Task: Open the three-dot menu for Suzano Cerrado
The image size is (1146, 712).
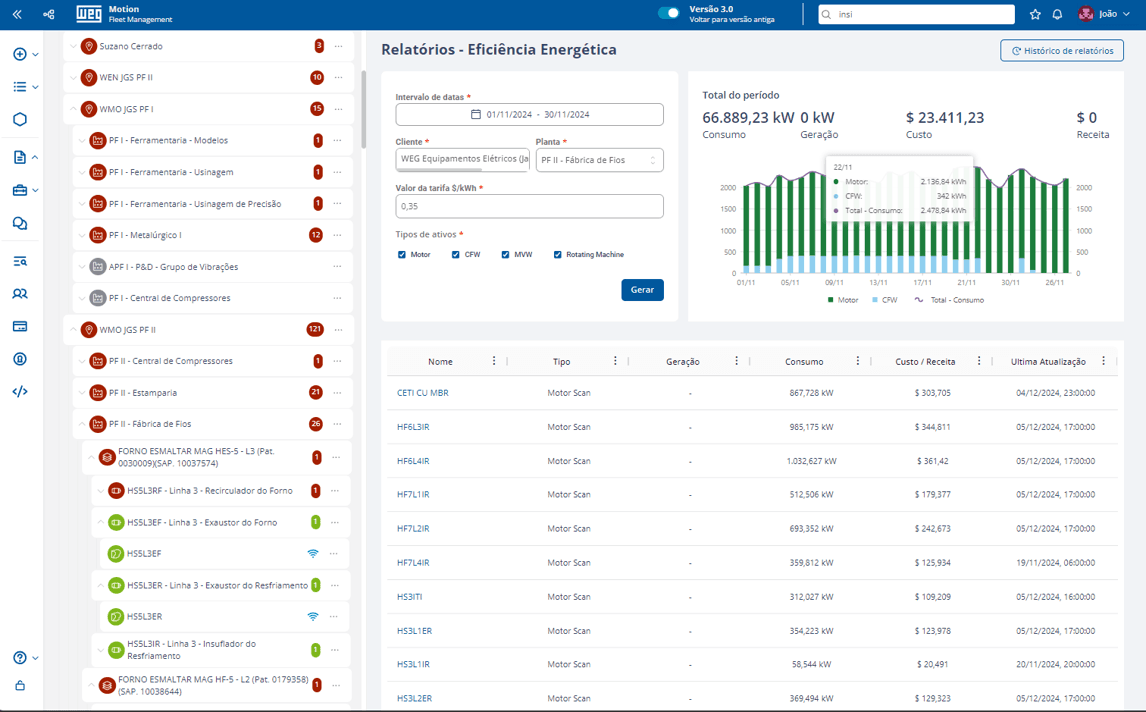Action: [x=338, y=46]
